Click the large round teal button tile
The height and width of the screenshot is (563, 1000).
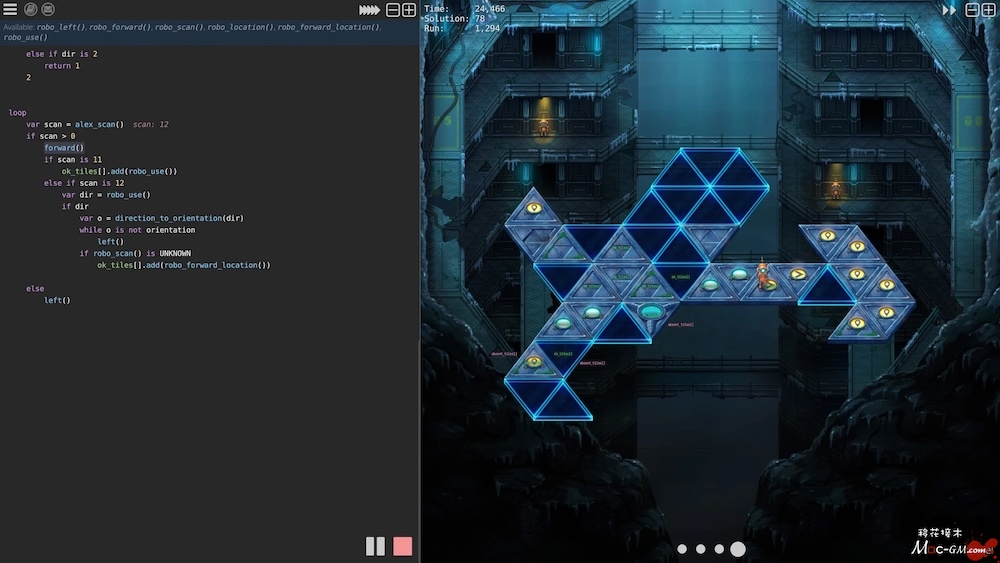point(651,313)
